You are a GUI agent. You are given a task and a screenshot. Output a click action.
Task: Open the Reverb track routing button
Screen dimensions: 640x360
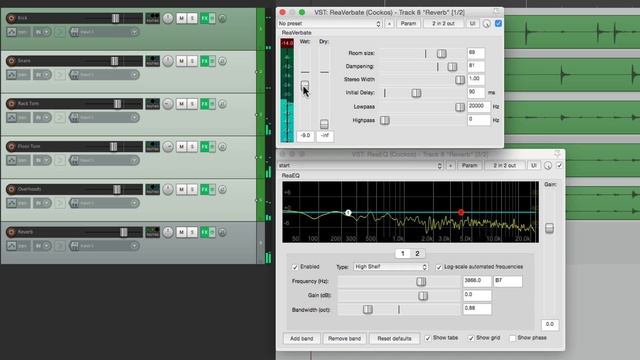[153, 232]
